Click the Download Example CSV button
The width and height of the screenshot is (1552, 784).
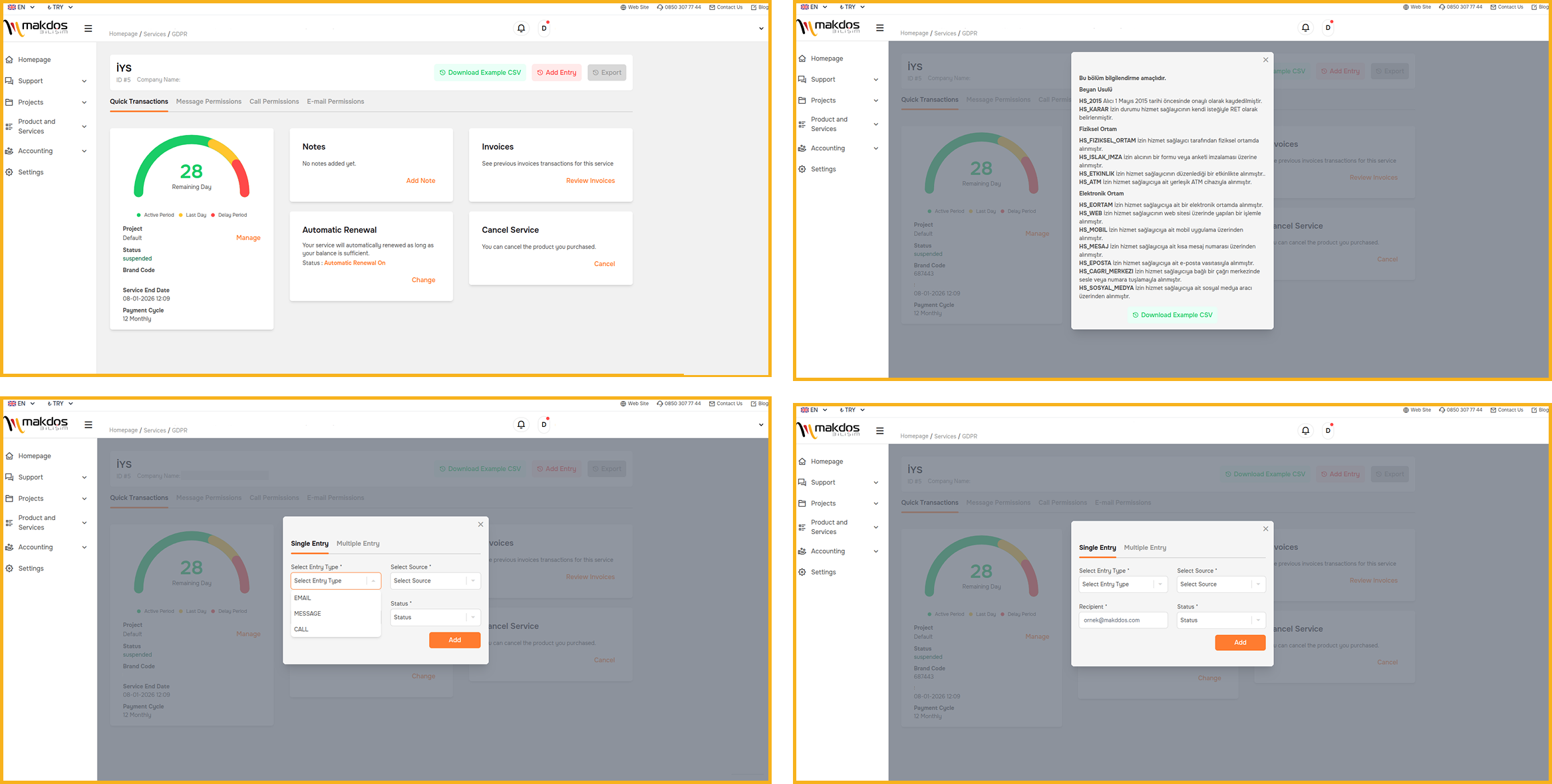(x=480, y=72)
